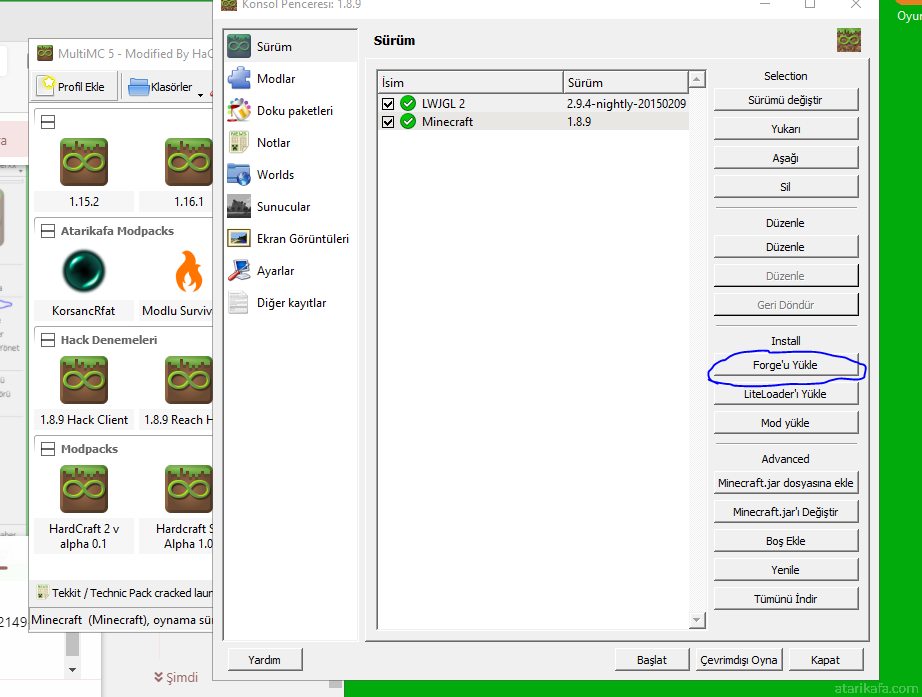Select the Modlu Survival flame icon
Viewport: 922px width, 697px height.
(189, 271)
